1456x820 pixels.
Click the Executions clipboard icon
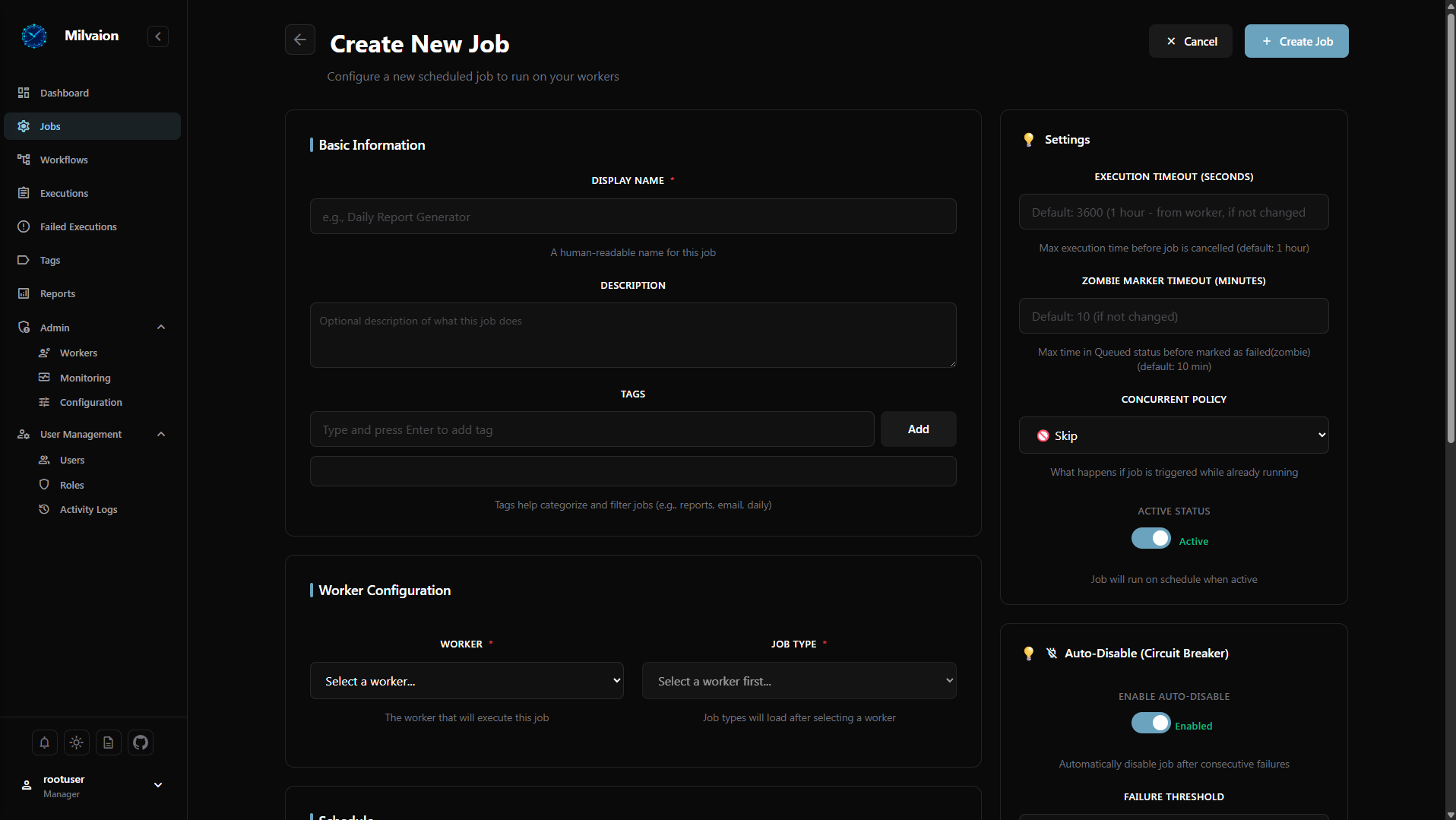click(24, 193)
